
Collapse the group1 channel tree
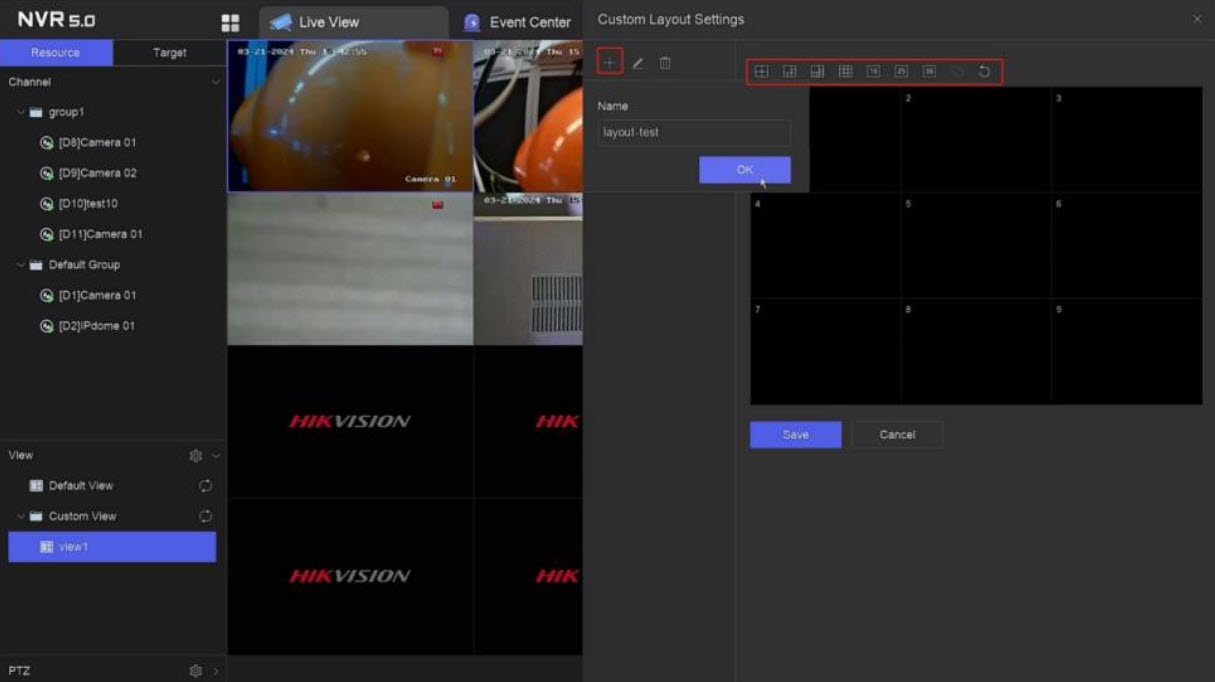pyautogui.click(x=21, y=112)
